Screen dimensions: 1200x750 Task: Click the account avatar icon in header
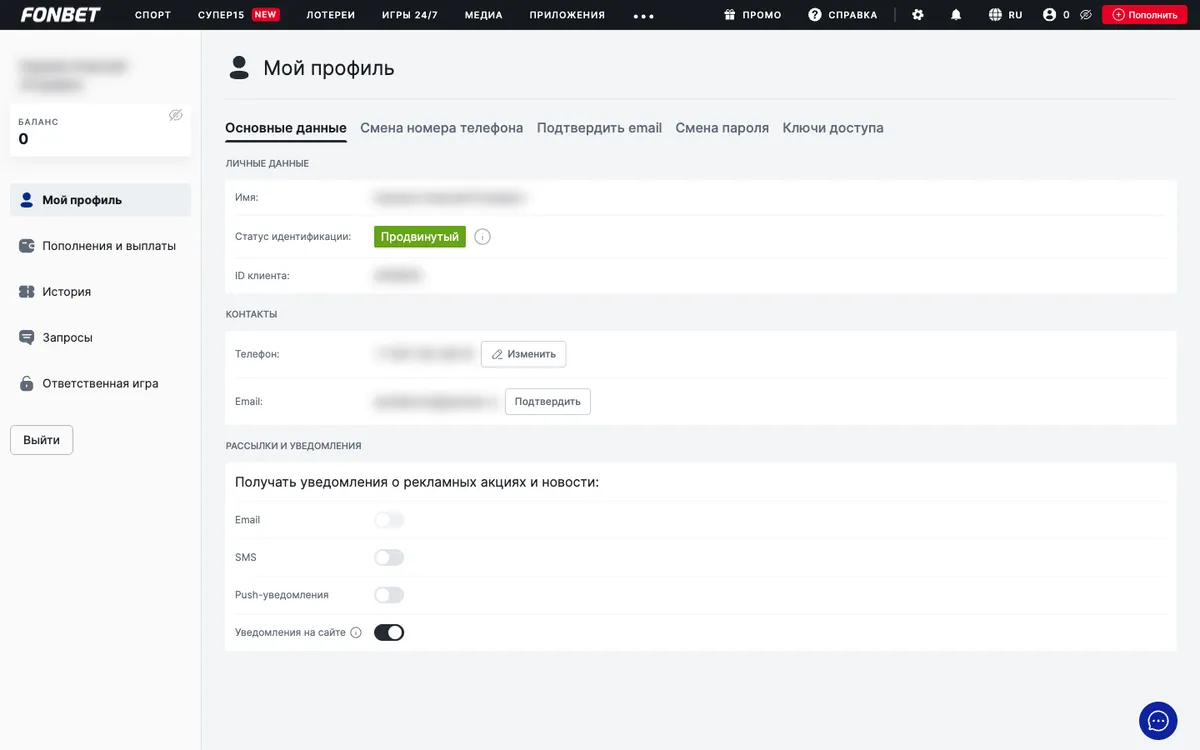(x=1049, y=15)
